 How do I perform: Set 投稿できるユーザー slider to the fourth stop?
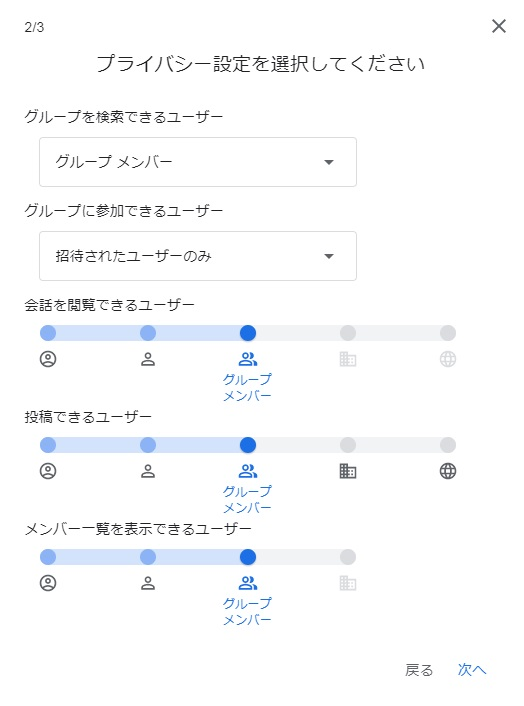[x=348, y=445]
